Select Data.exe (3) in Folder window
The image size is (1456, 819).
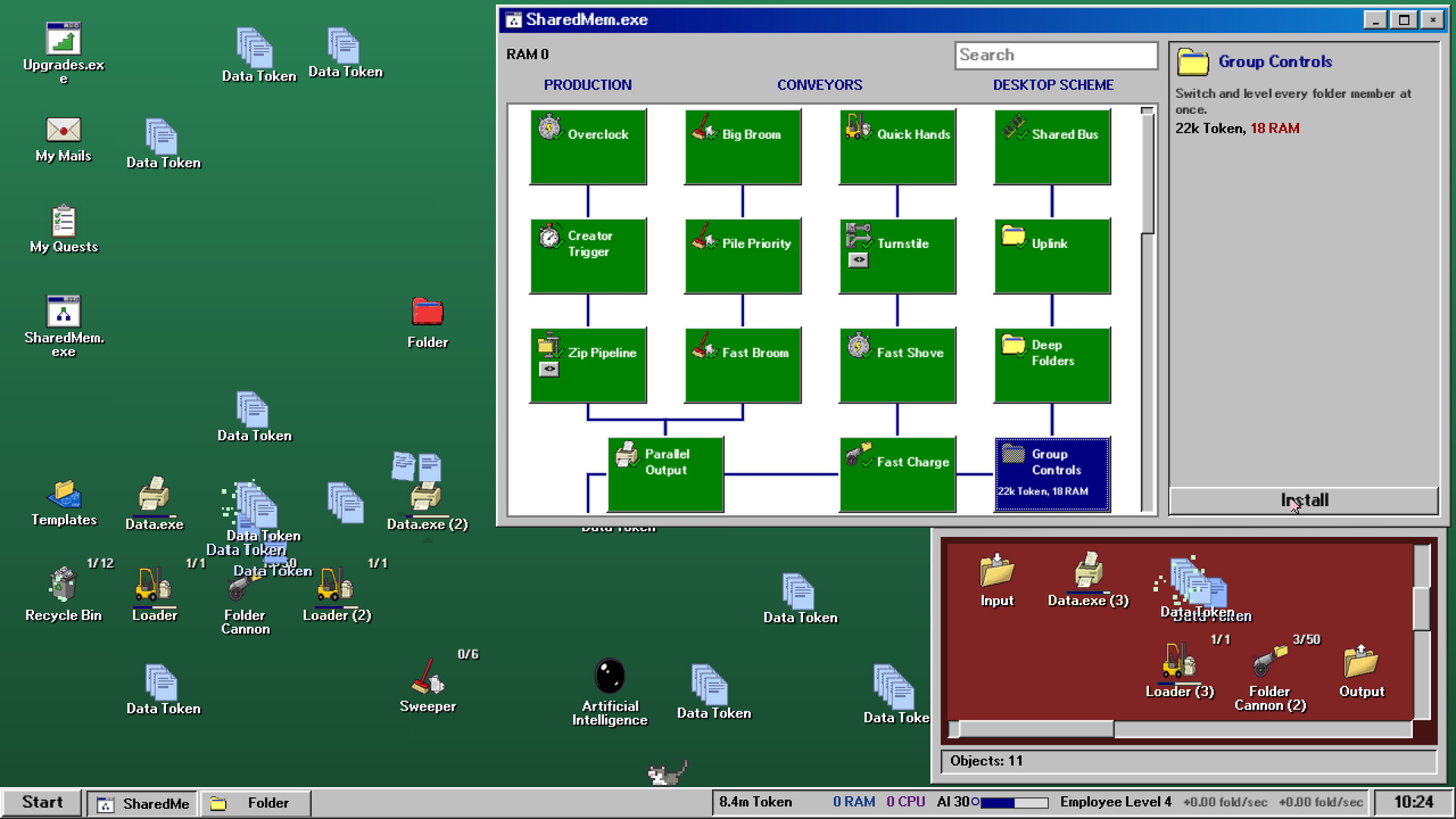coord(1088,580)
